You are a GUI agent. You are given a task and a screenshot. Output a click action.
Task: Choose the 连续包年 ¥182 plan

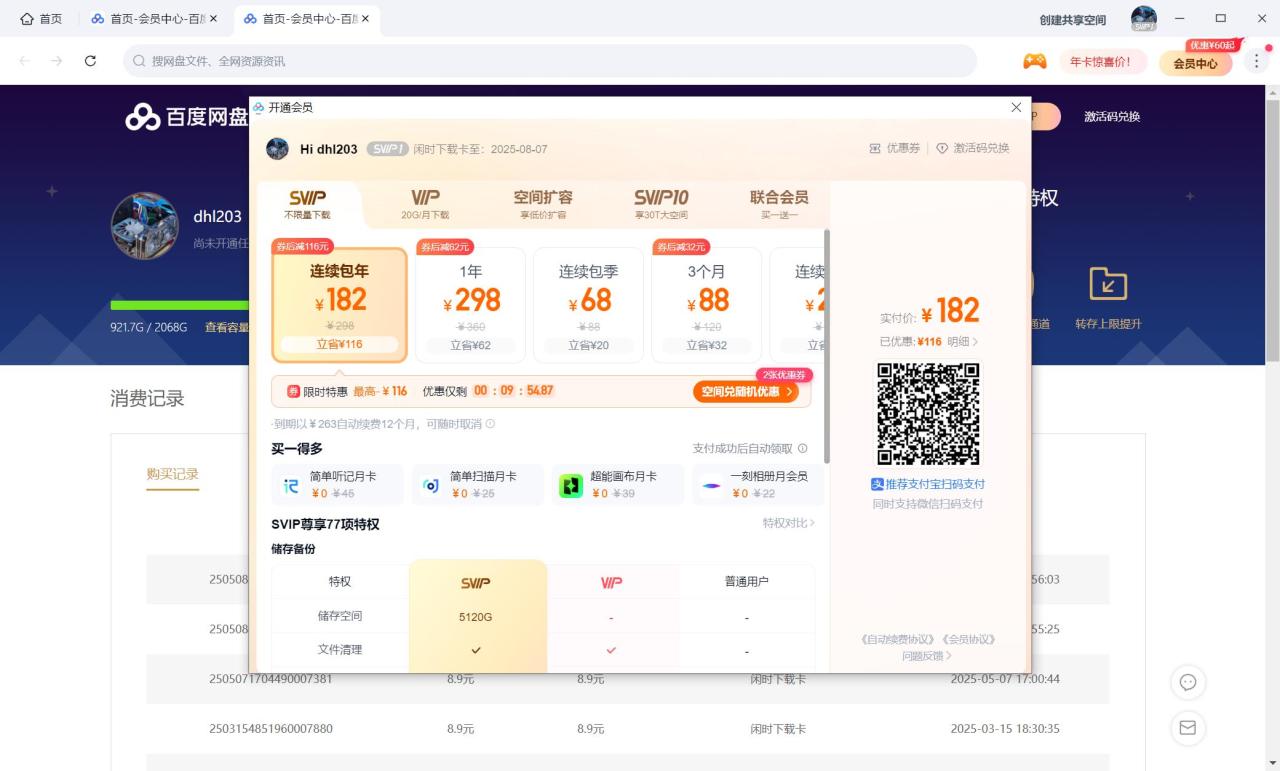tap(340, 305)
